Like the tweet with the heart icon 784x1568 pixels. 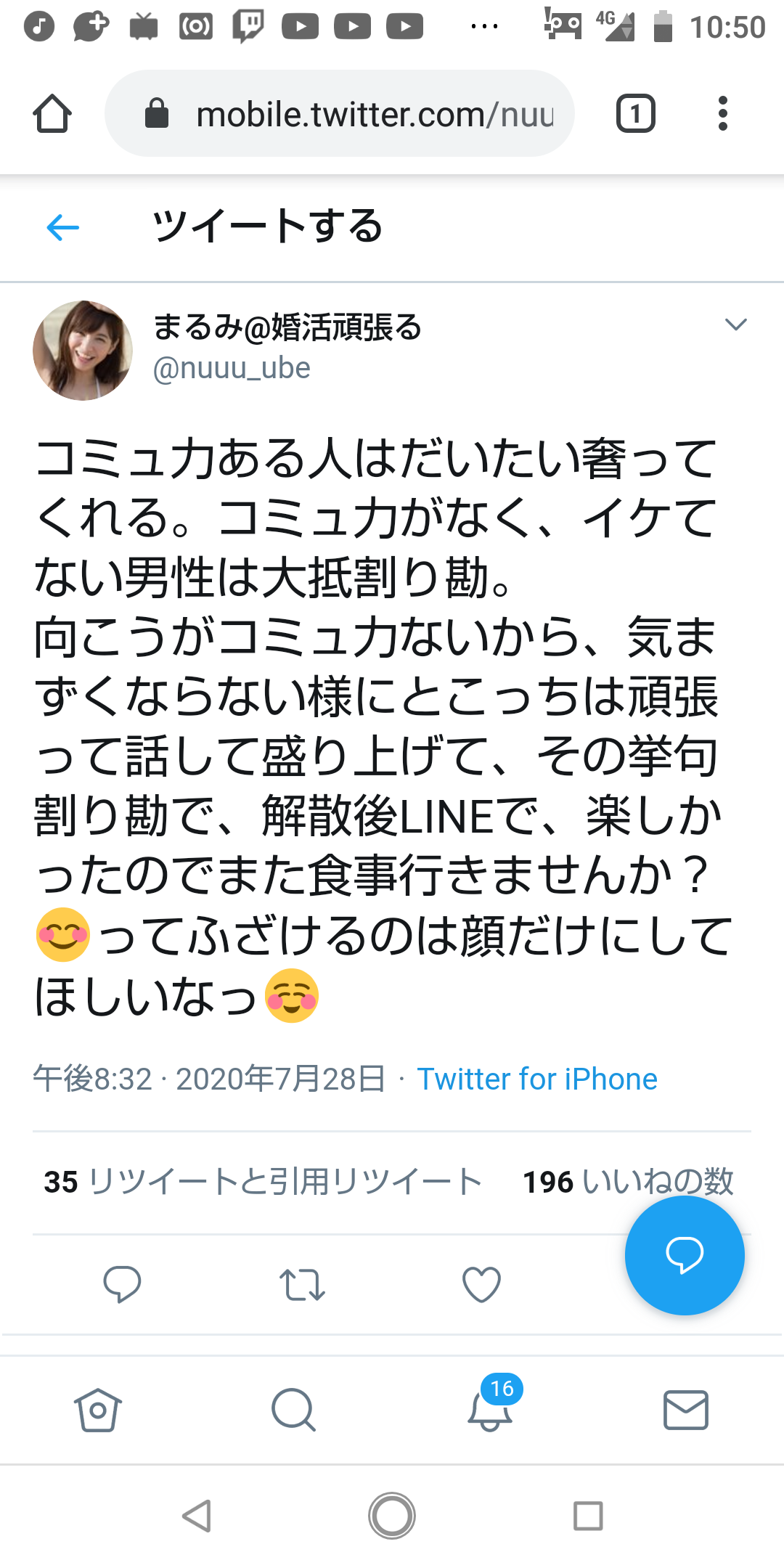(x=481, y=1283)
